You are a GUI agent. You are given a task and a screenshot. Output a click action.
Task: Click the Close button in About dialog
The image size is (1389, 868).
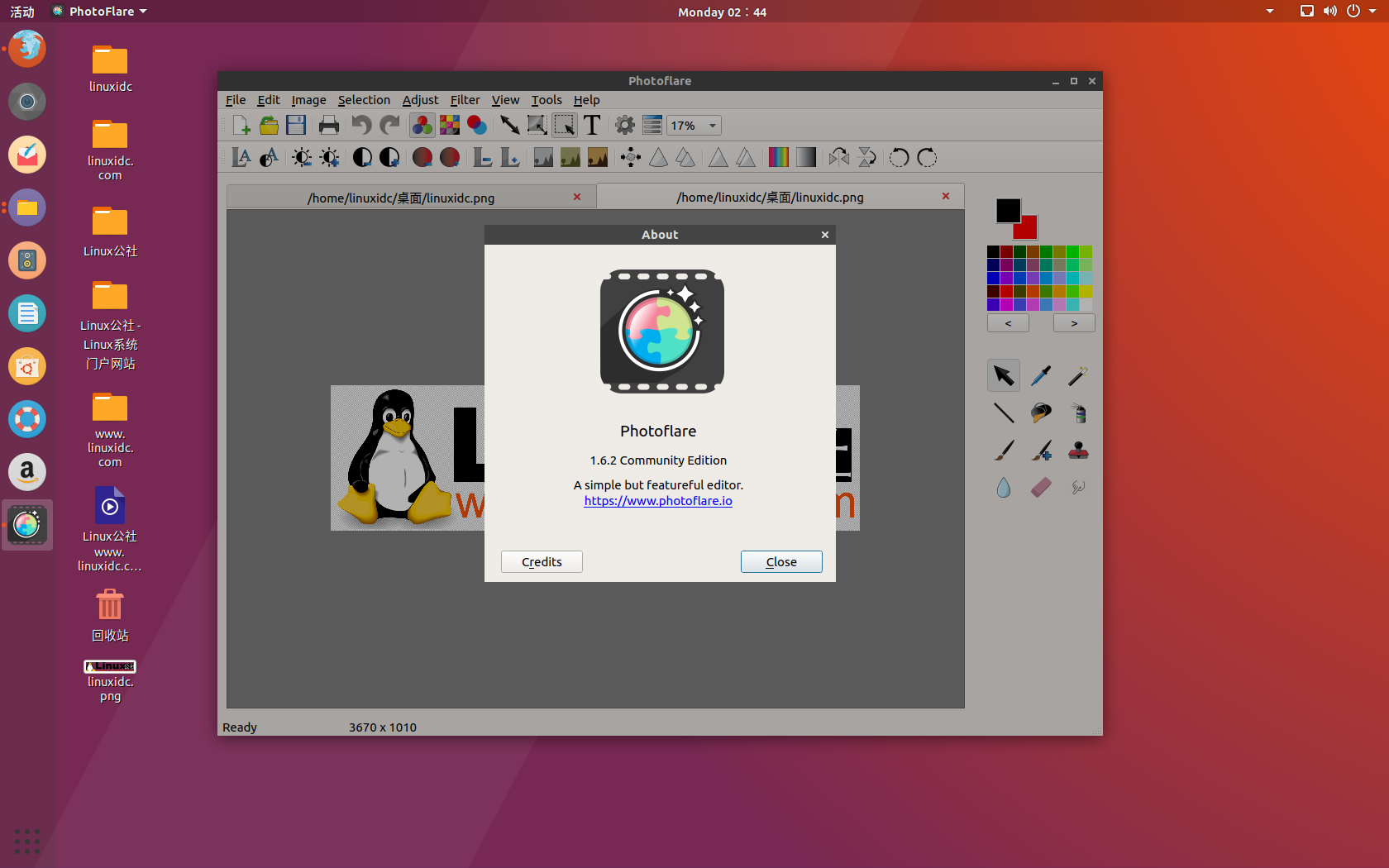pyautogui.click(x=781, y=561)
